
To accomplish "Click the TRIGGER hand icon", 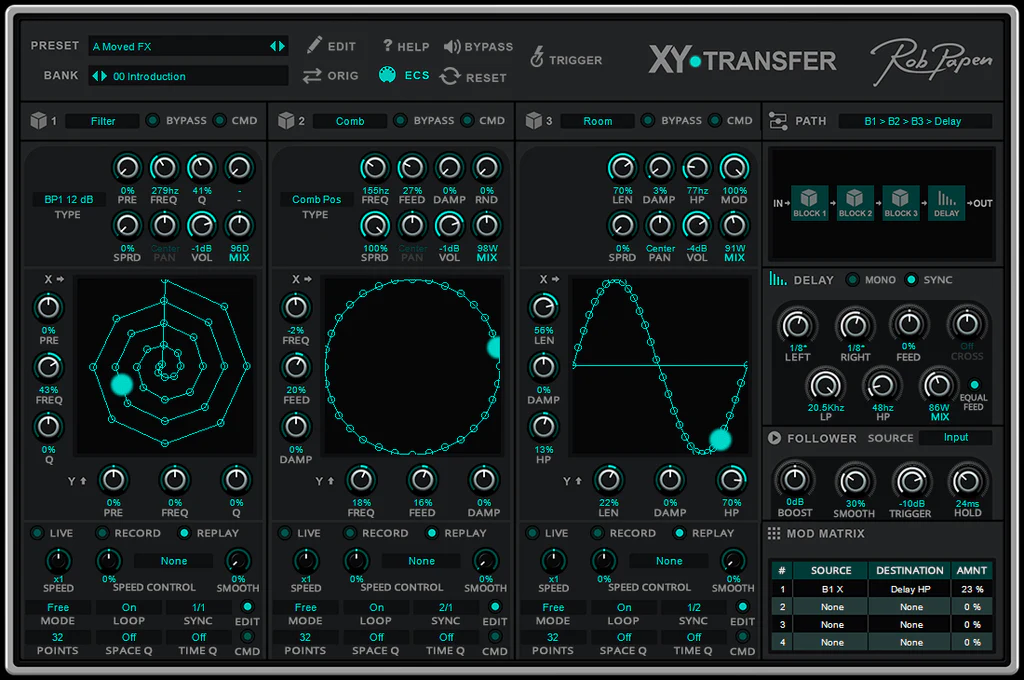I will coord(537,57).
